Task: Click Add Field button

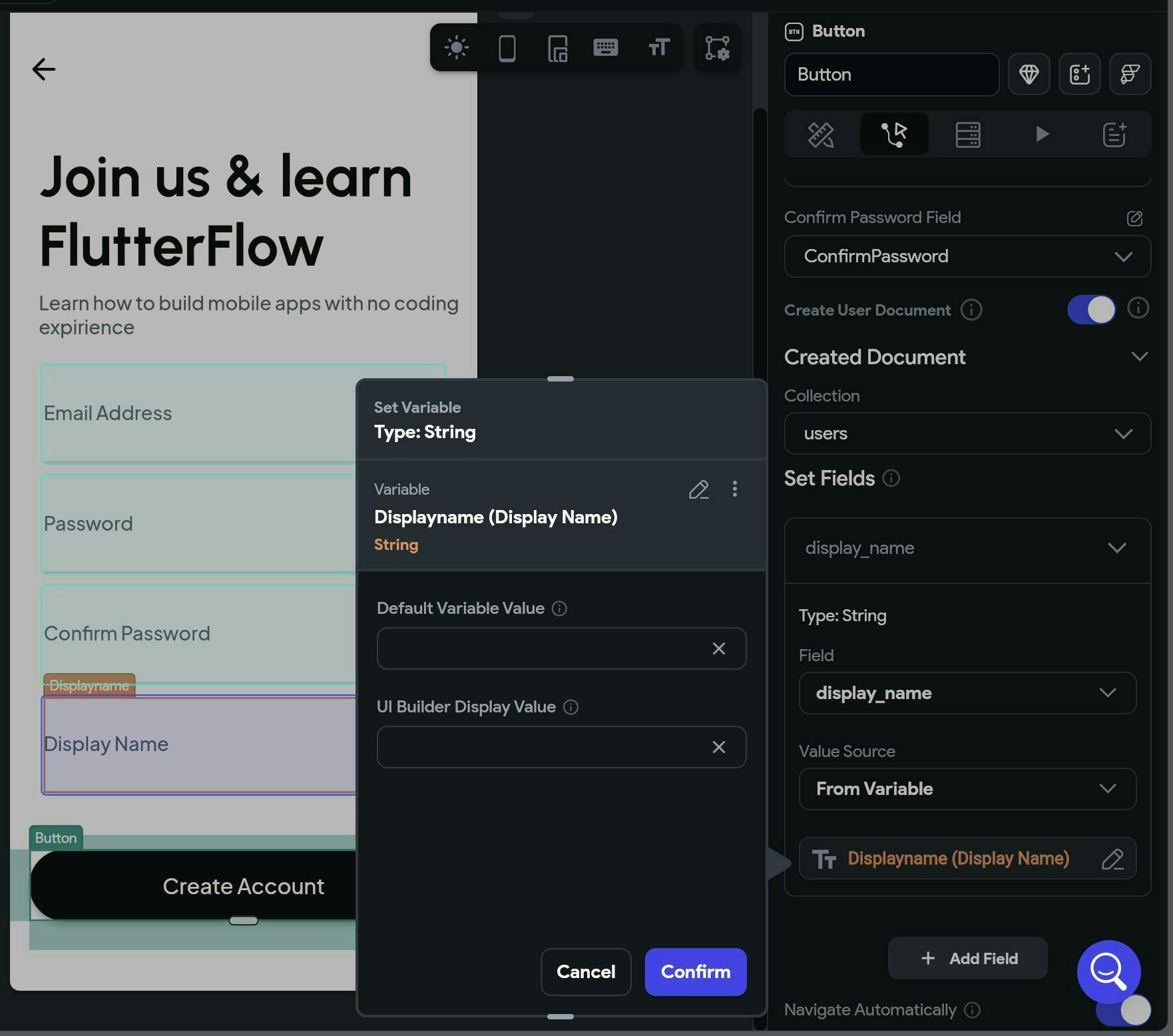Action: point(968,958)
